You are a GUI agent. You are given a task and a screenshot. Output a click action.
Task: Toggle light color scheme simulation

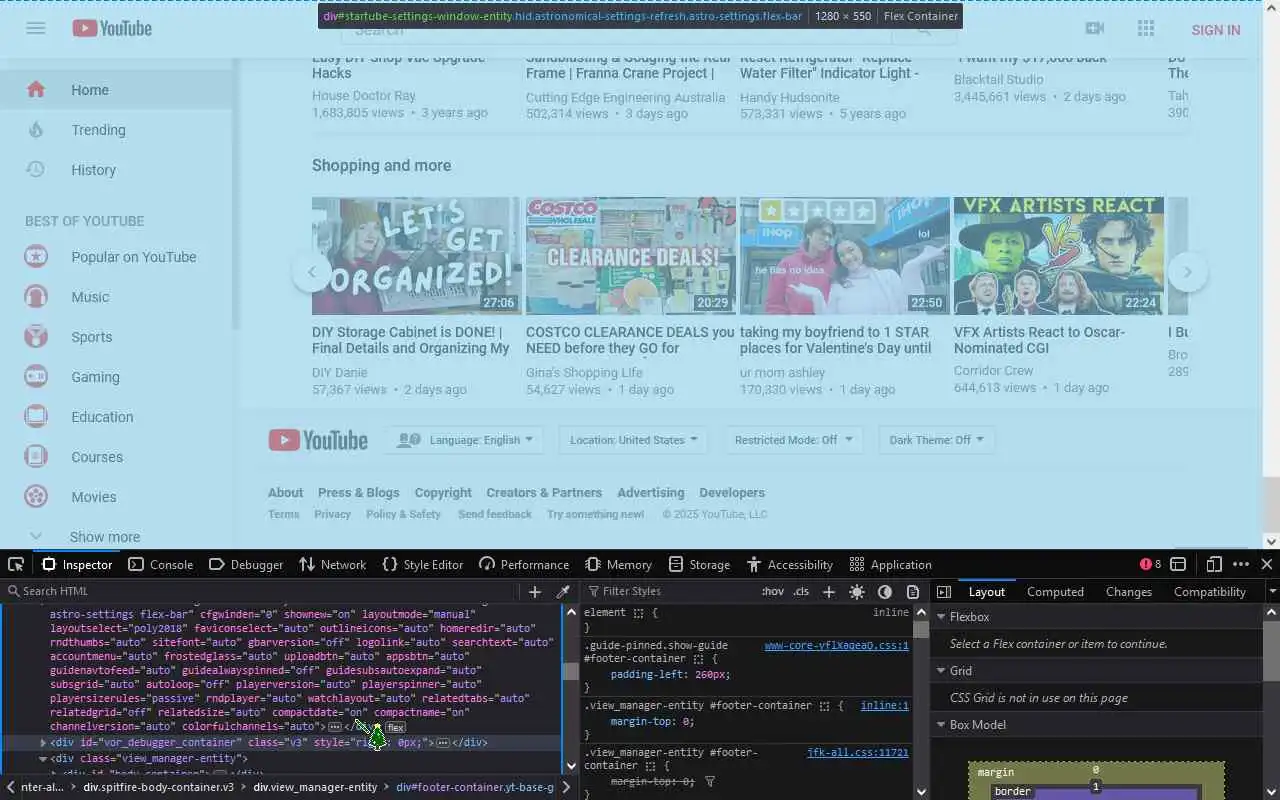pyautogui.click(x=857, y=592)
